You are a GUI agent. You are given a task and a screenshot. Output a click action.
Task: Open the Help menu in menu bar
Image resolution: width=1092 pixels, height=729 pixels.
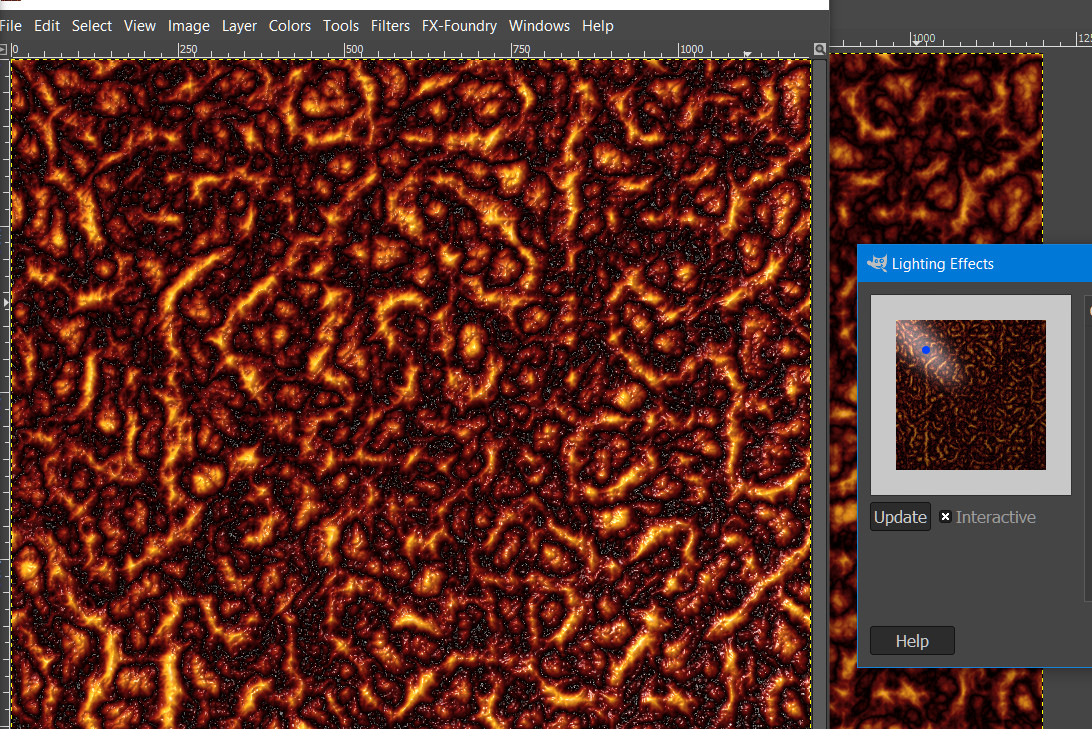598,26
